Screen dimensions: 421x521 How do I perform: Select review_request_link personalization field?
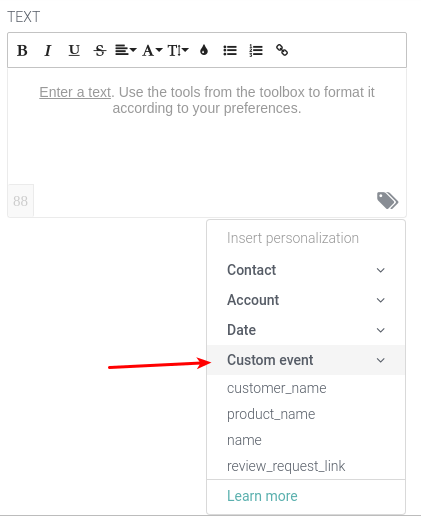(x=286, y=466)
